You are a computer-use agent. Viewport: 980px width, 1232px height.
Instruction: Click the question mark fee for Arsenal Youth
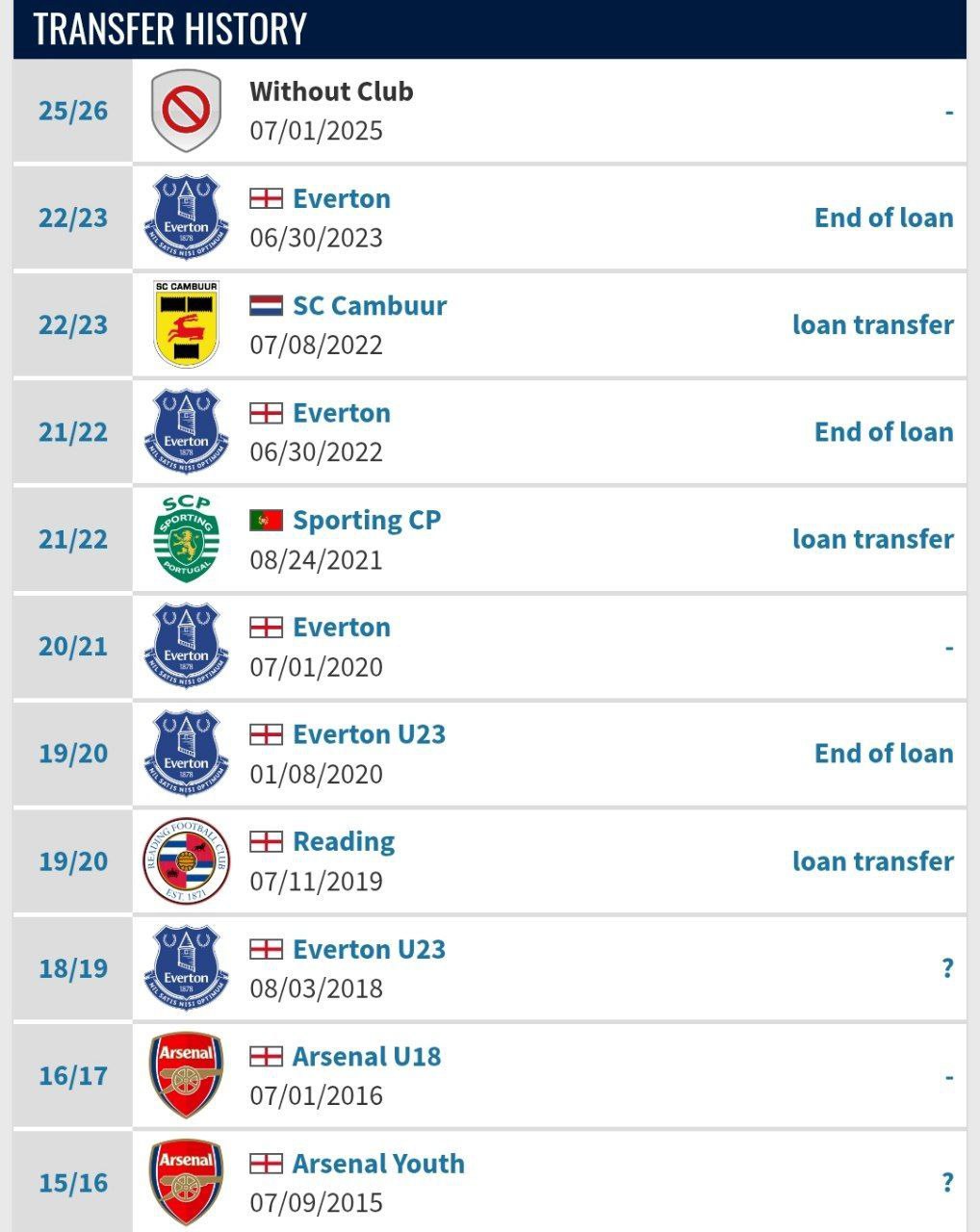pos(947,1183)
